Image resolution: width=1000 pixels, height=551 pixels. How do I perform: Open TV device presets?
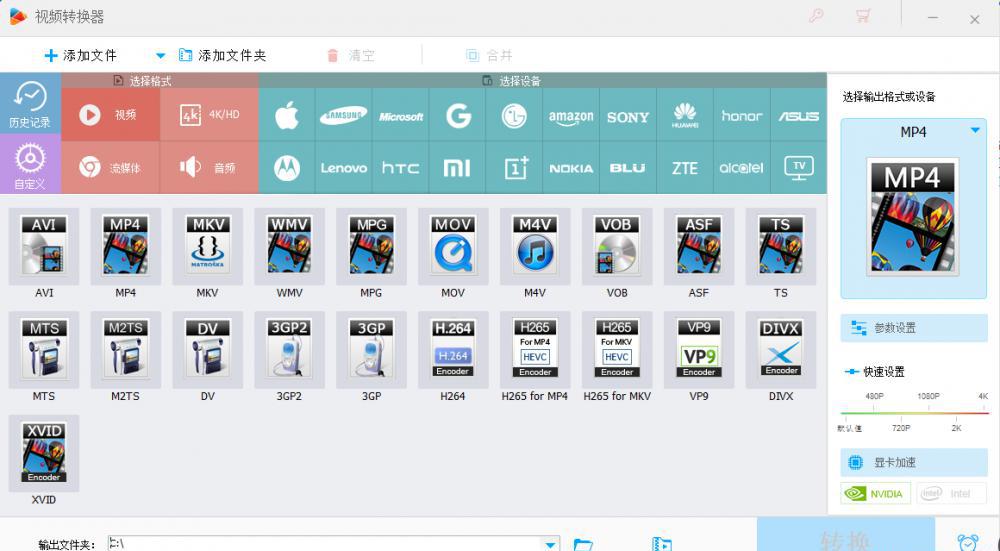click(x=798, y=168)
